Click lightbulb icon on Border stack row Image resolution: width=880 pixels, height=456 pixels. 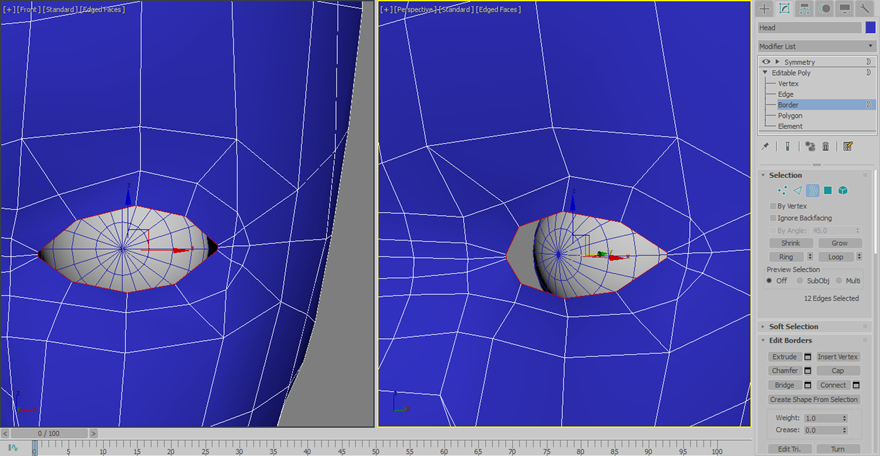[869, 105]
